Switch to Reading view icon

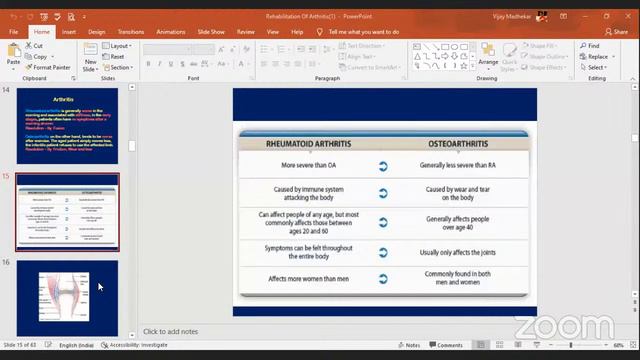tap(518, 345)
